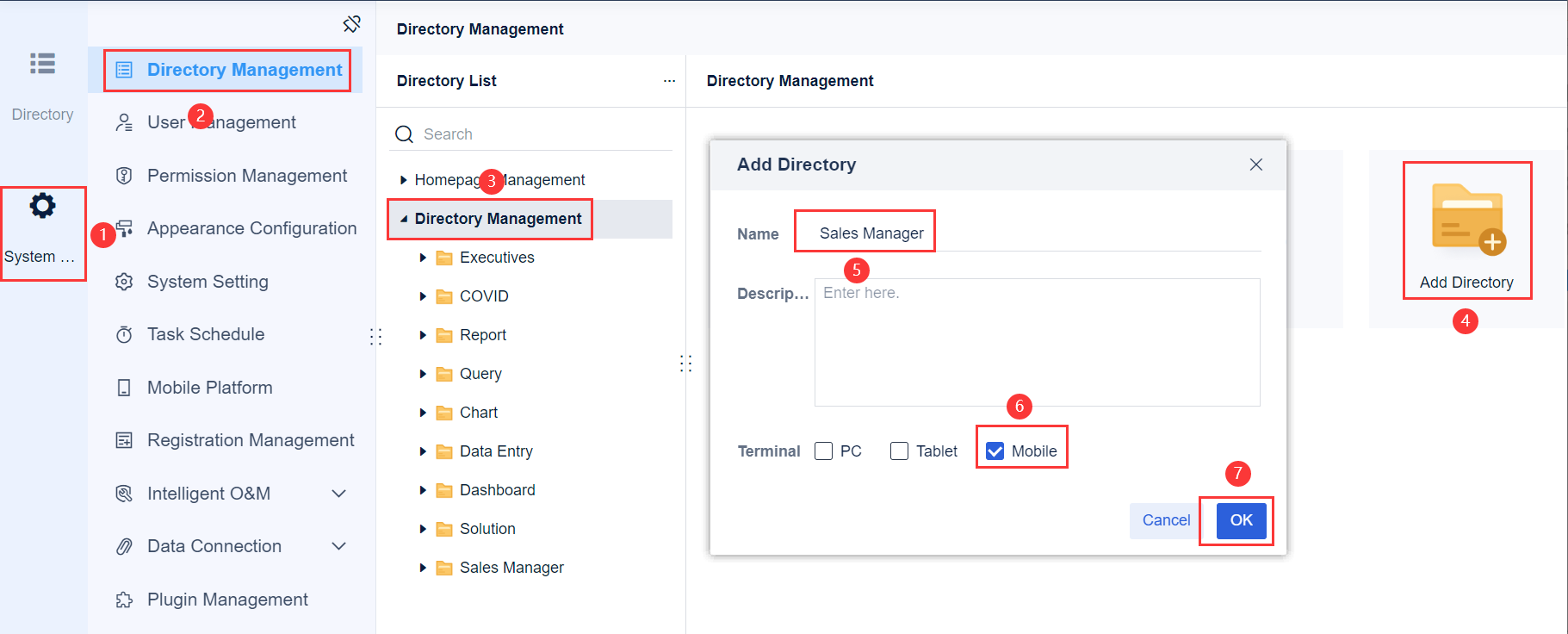
Task: Click the magnifier search icon in Directory List
Action: click(404, 134)
